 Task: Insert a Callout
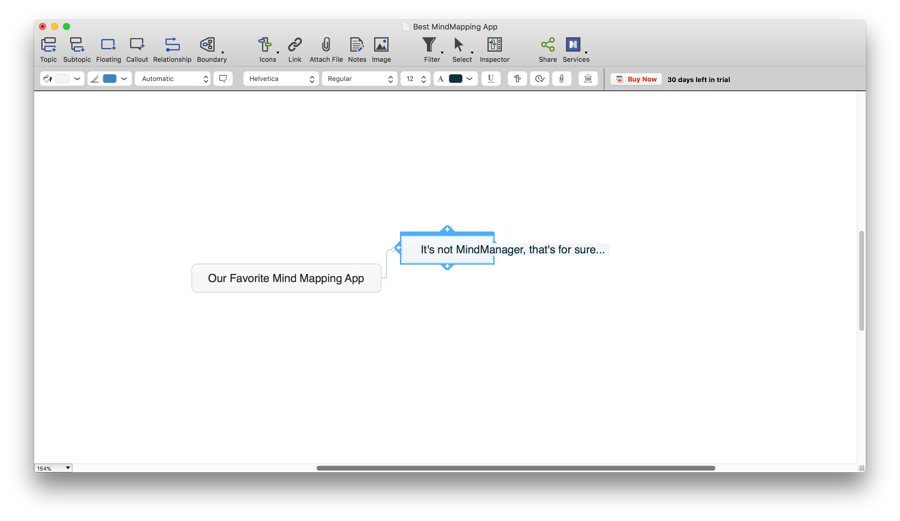(137, 49)
